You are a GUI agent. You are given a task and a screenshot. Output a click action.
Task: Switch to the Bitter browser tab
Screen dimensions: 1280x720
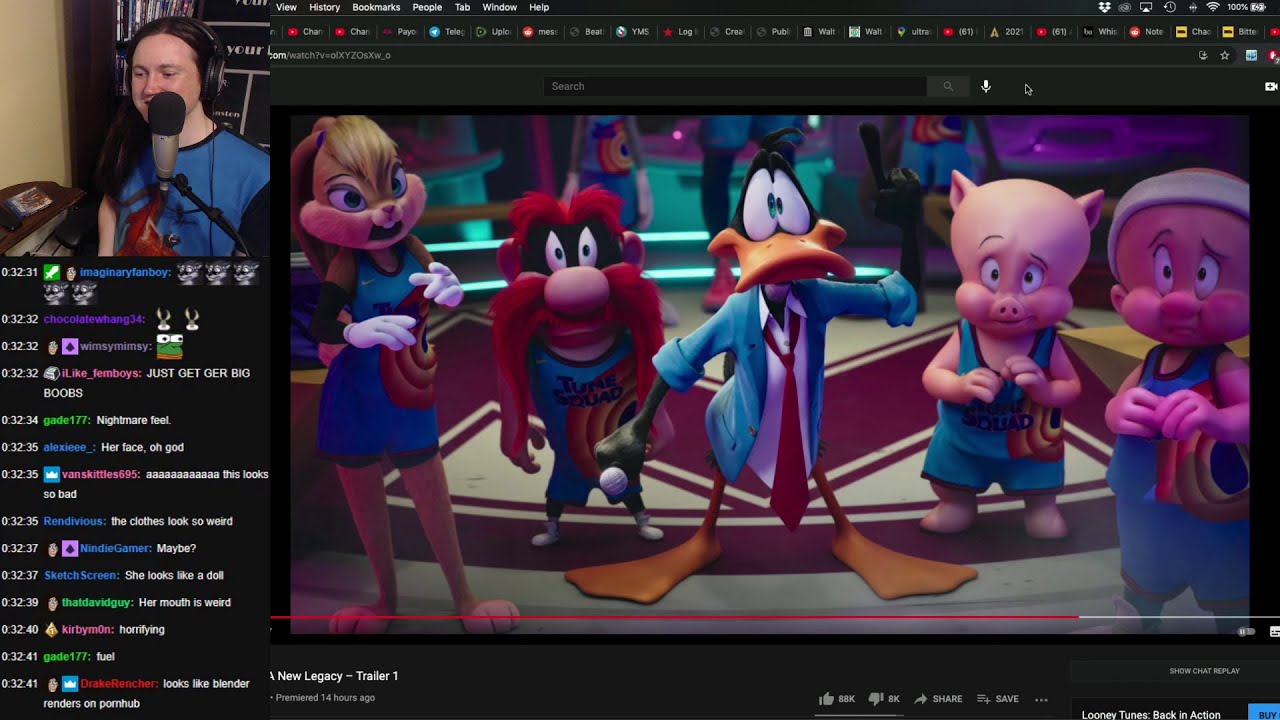[1241, 32]
